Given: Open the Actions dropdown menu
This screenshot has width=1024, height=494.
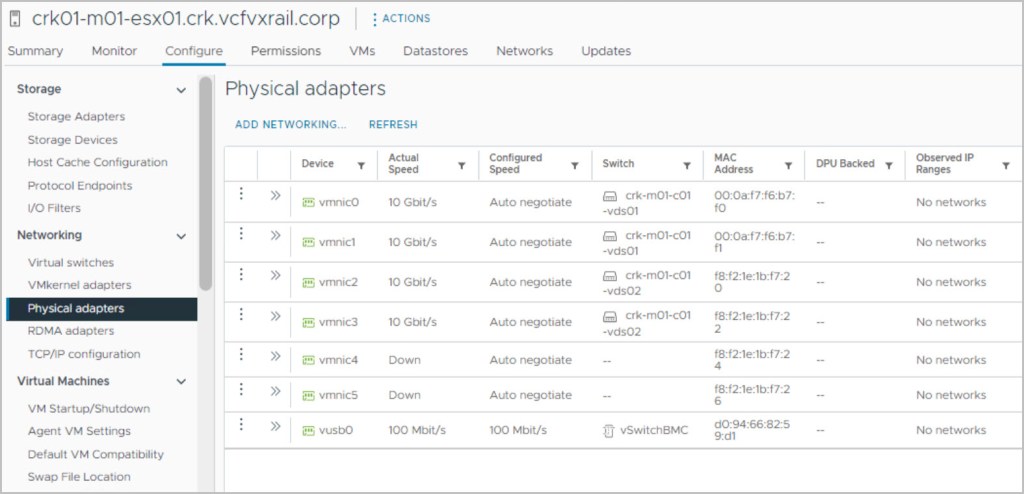Looking at the screenshot, I should coord(401,19).
